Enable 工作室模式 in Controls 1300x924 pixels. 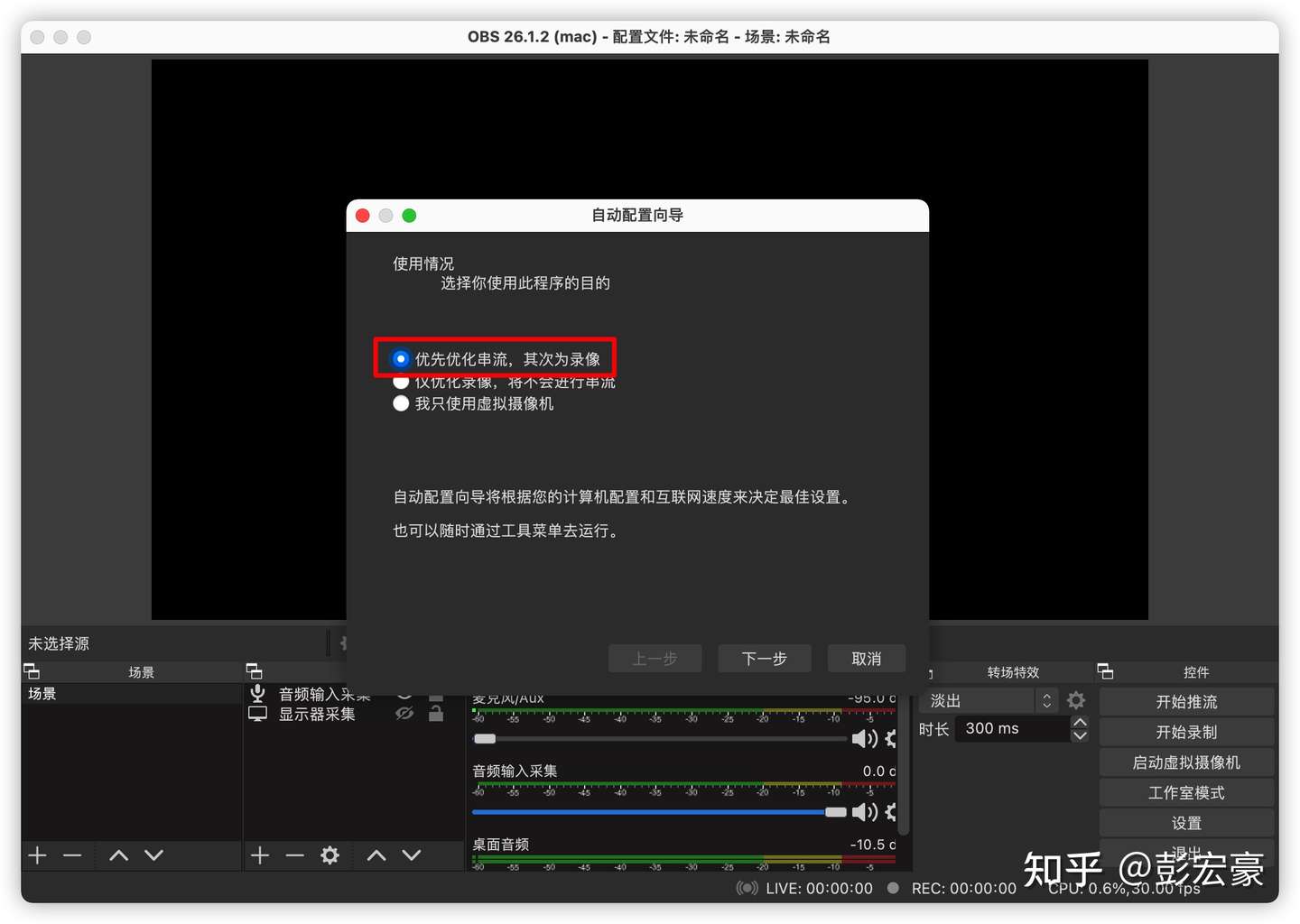pos(1186,792)
